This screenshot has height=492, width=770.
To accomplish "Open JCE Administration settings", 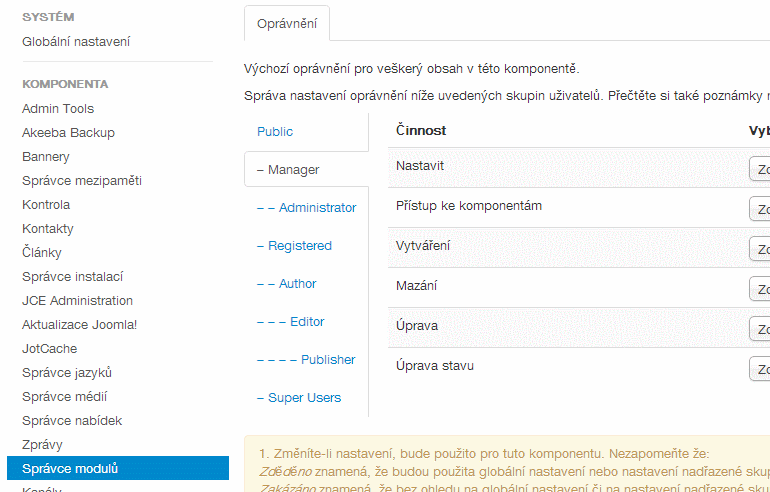I will 77,301.
